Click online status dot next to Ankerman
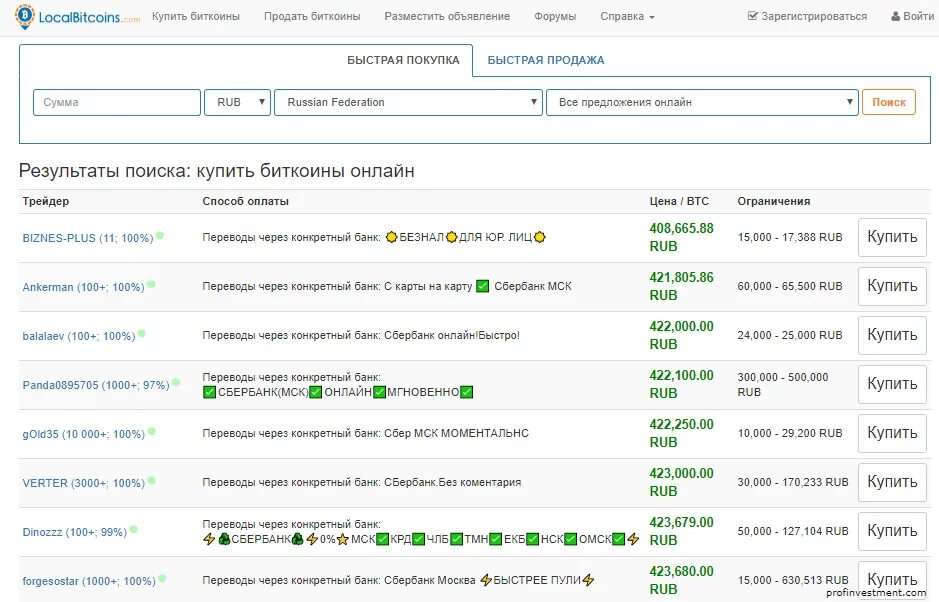939x602 pixels. (152, 285)
